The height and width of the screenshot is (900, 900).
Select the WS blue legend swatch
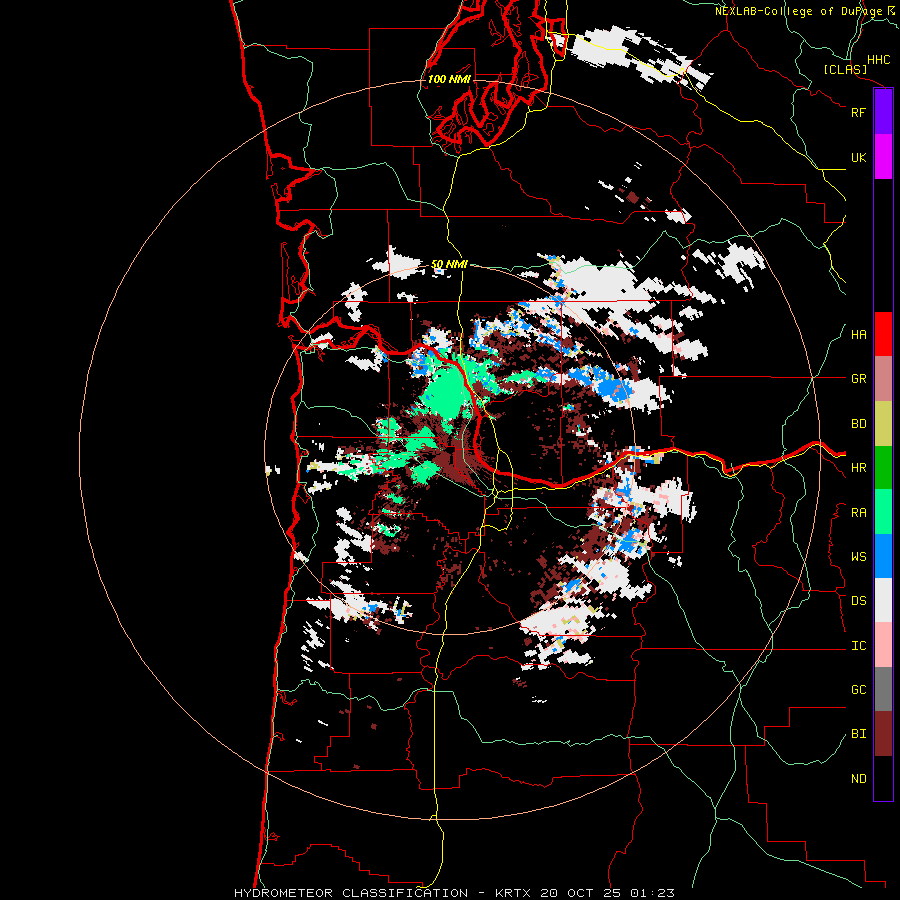point(883,556)
